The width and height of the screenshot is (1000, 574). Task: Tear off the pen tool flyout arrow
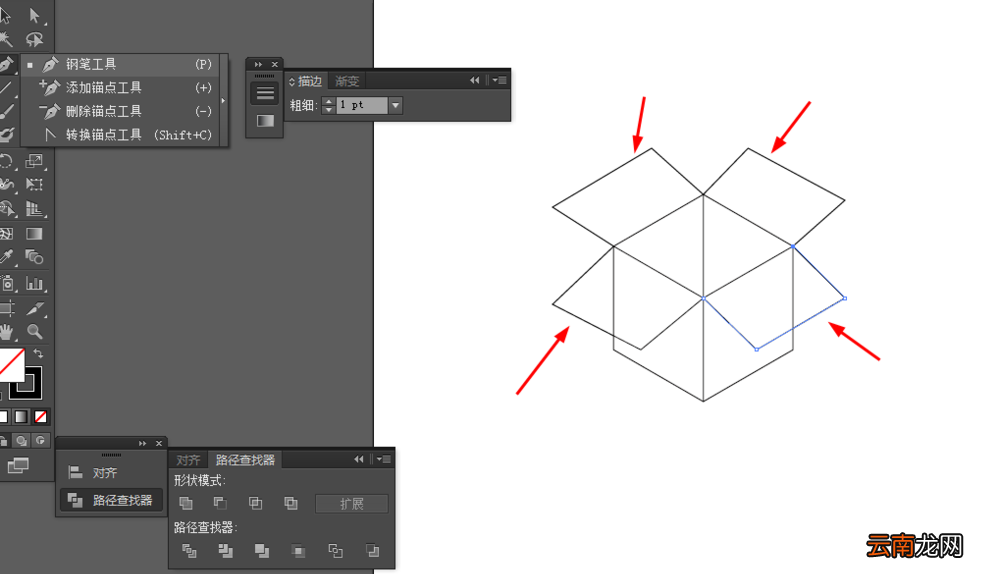[x=223, y=101]
